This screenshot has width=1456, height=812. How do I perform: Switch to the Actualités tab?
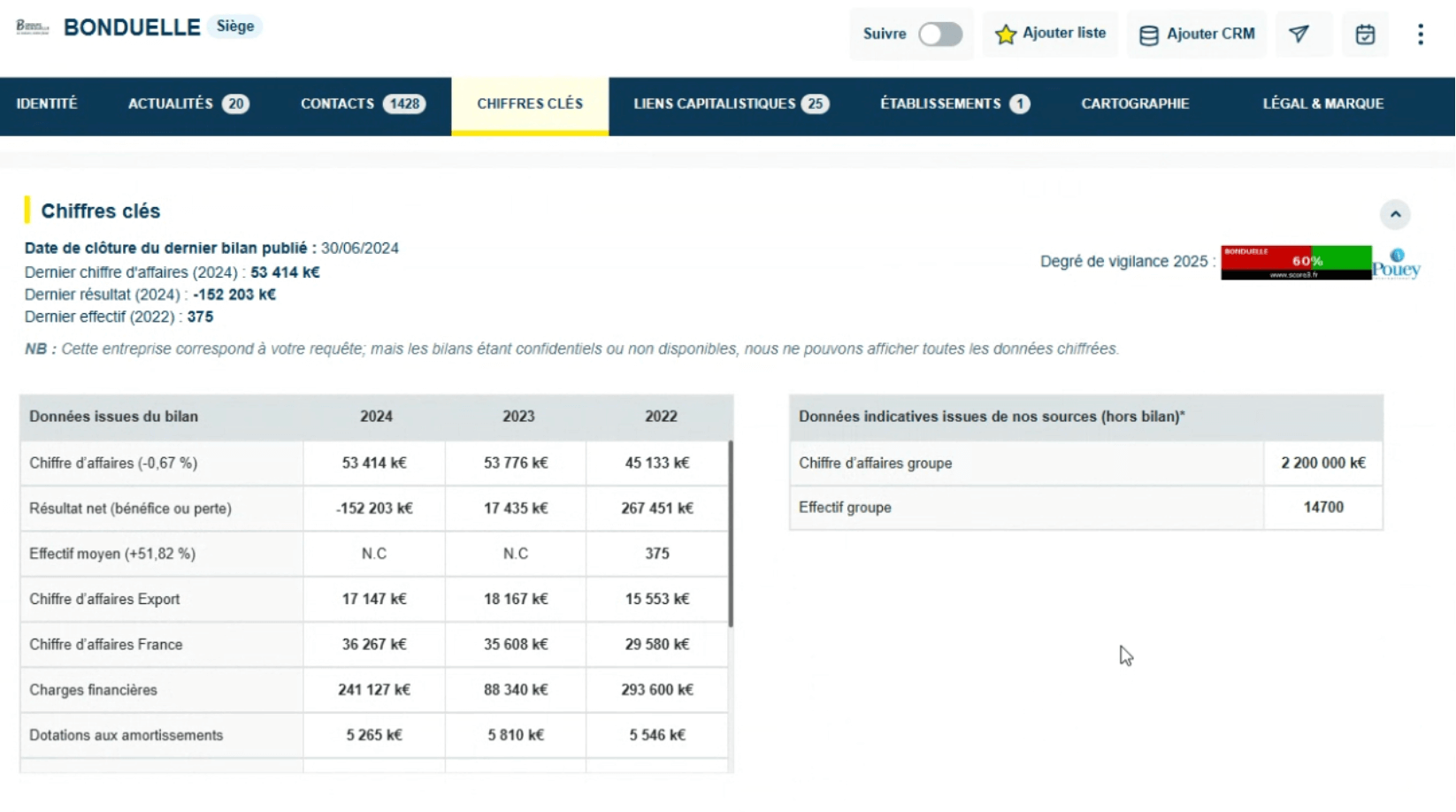[188, 104]
